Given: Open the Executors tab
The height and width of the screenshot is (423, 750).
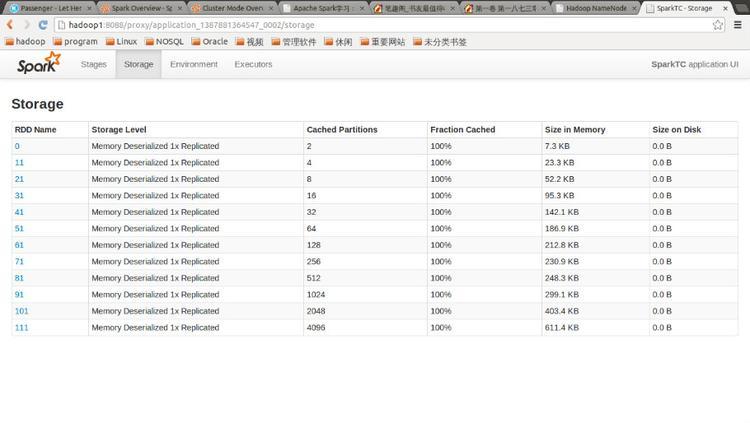Looking at the screenshot, I should pos(253,64).
